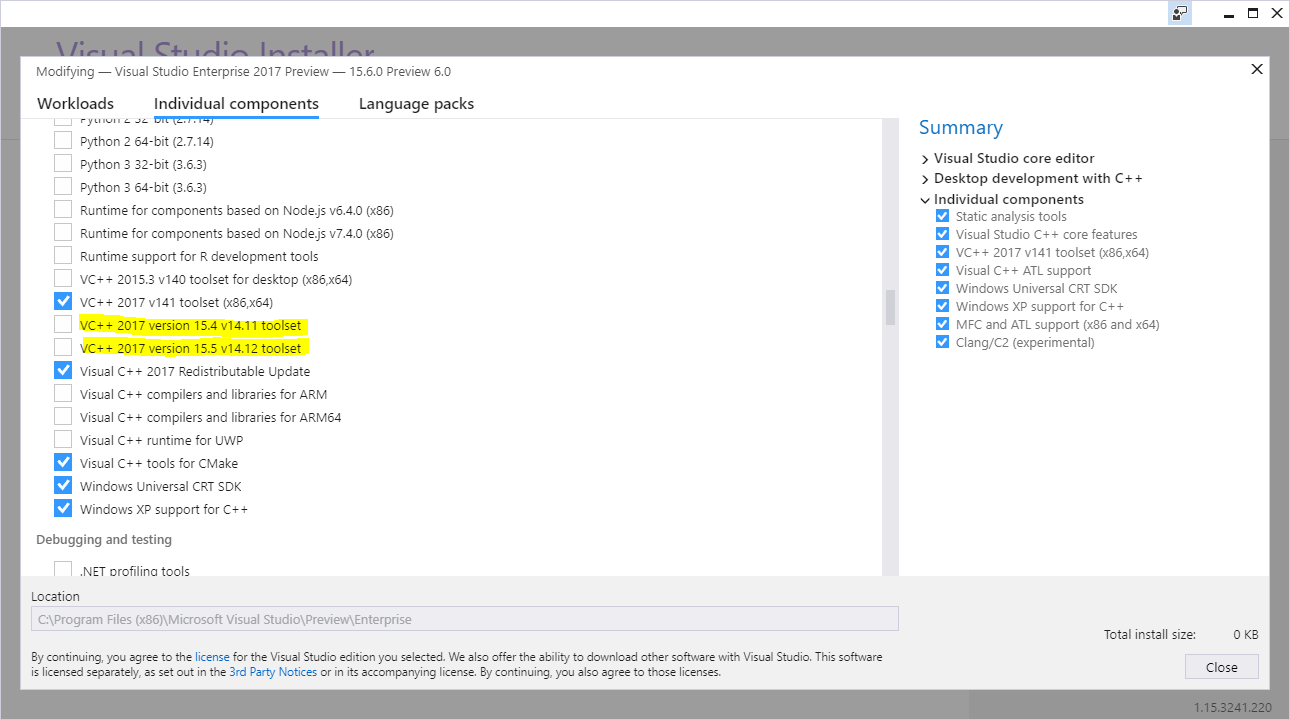Check Visual C++ runtime for UWP

[63, 440]
